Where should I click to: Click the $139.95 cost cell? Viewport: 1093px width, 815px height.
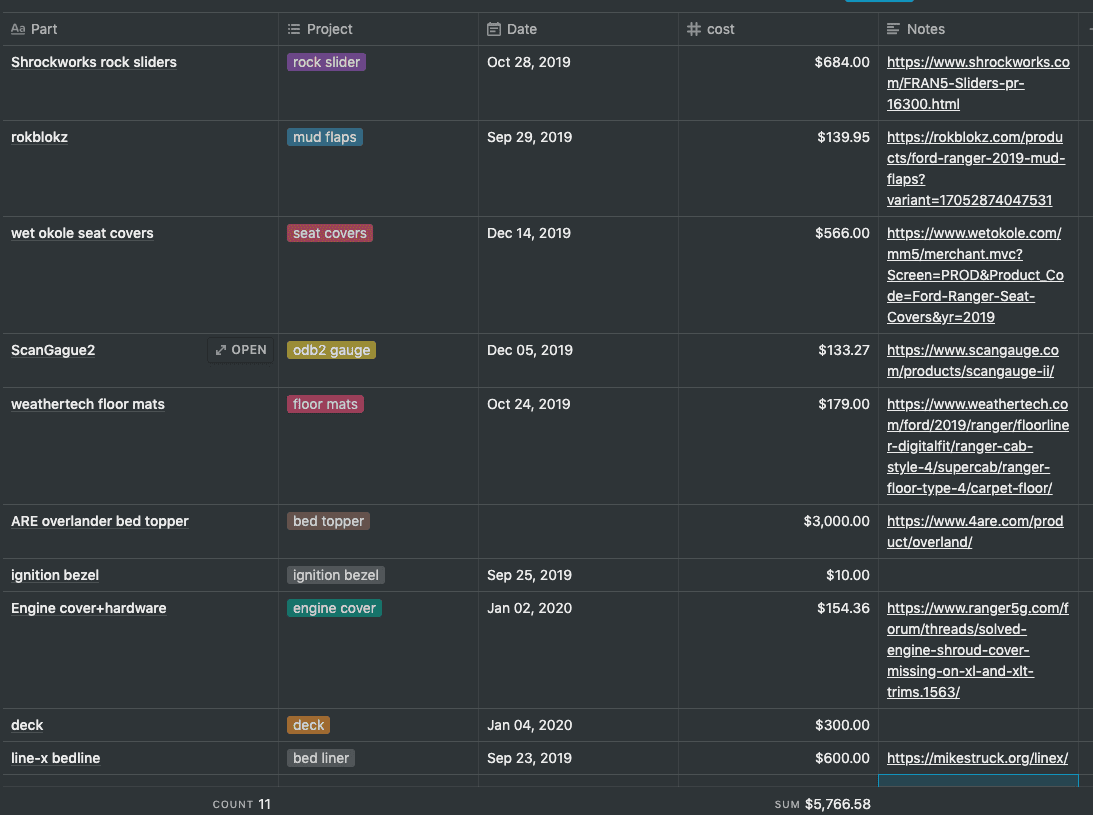click(x=779, y=169)
